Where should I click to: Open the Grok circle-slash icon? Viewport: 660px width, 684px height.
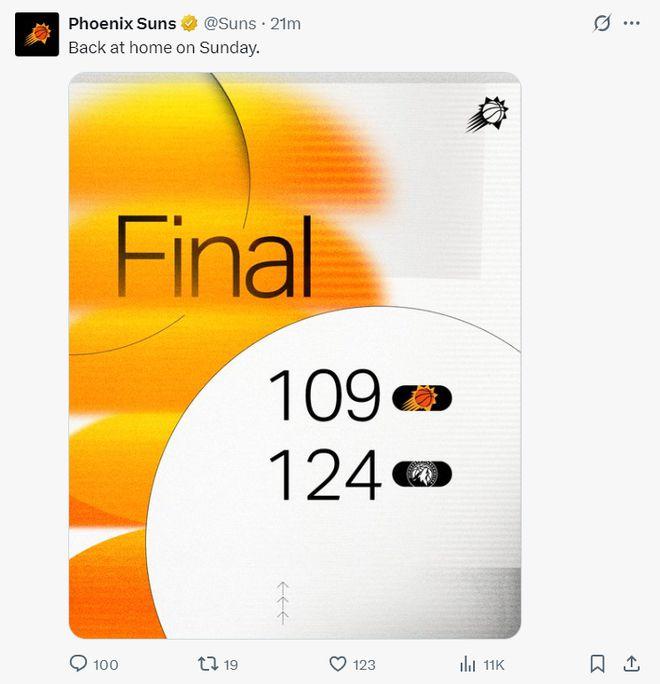[602, 23]
